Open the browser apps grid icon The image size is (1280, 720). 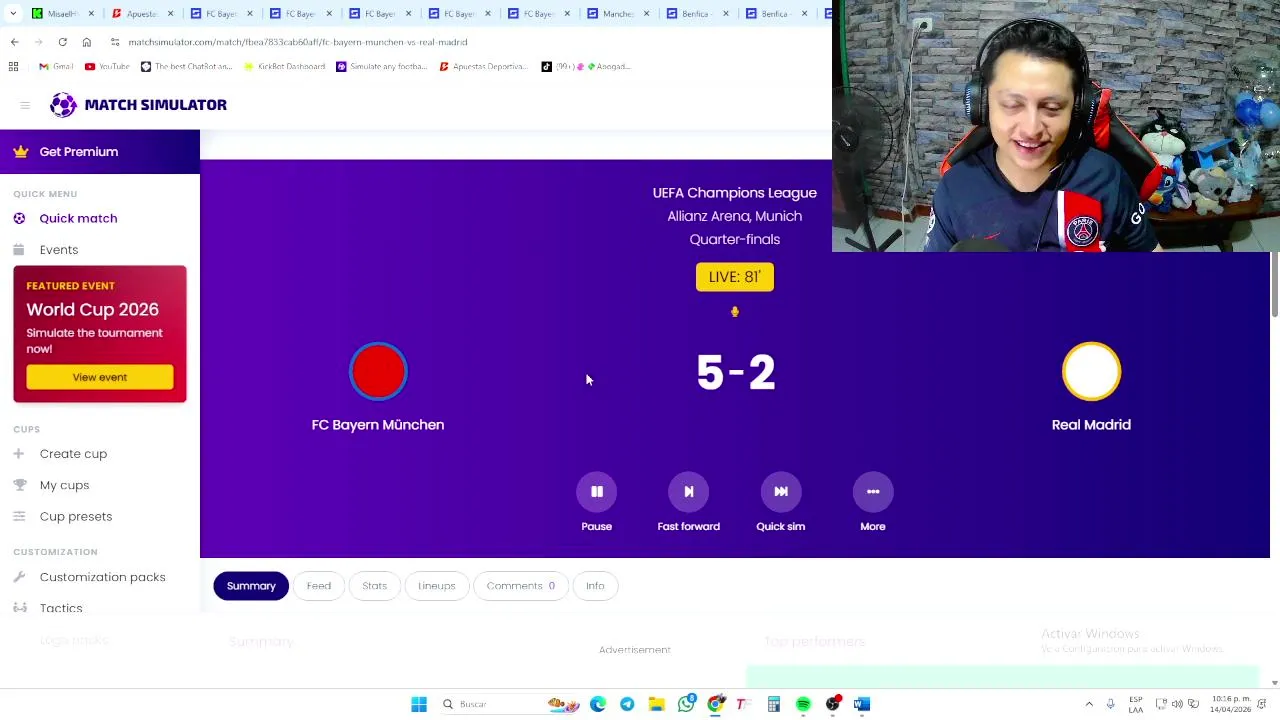click(x=14, y=66)
